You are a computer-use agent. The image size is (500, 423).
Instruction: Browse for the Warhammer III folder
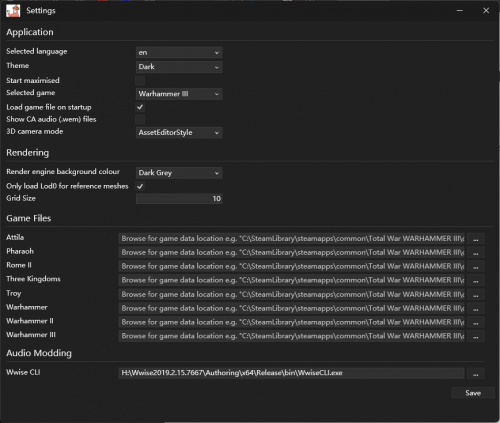[476, 336]
